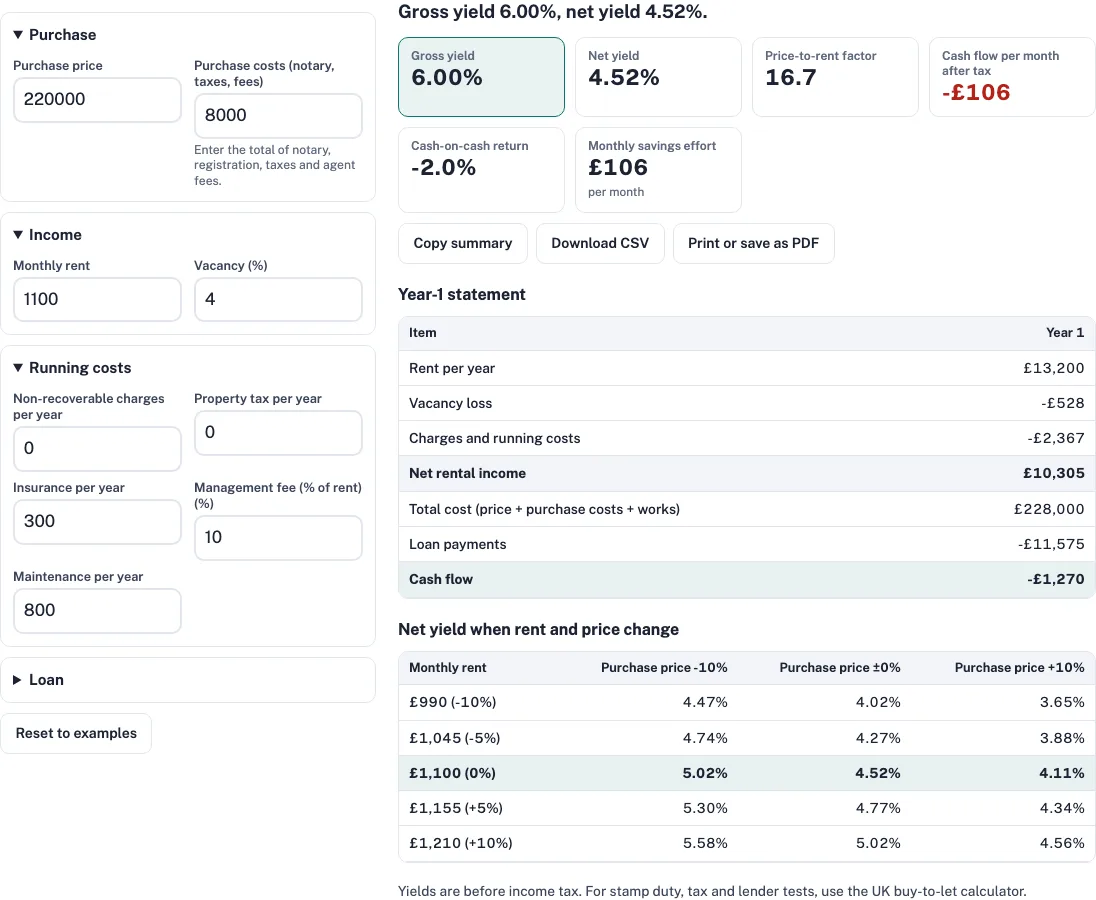Download the CSV file
The width and height of the screenshot is (1096, 900).
click(x=600, y=243)
